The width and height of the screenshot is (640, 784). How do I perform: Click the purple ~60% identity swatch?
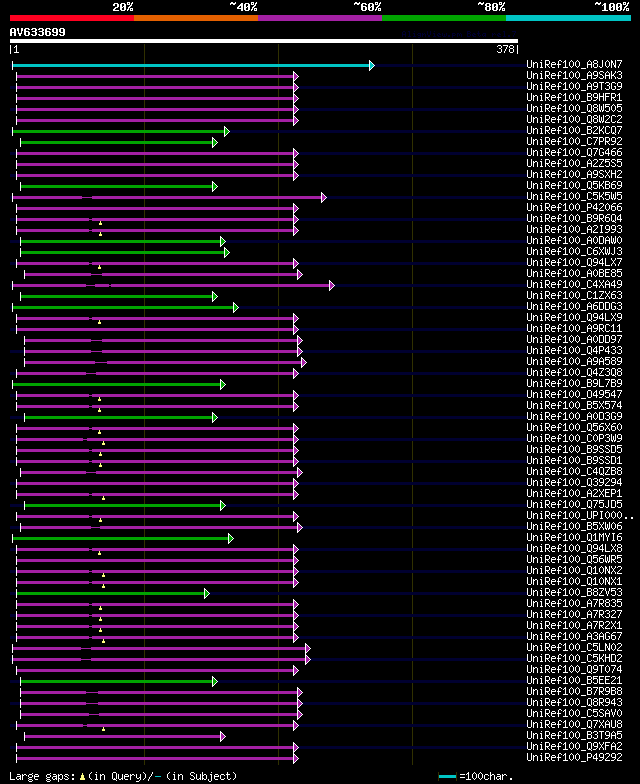click(320, 18)
